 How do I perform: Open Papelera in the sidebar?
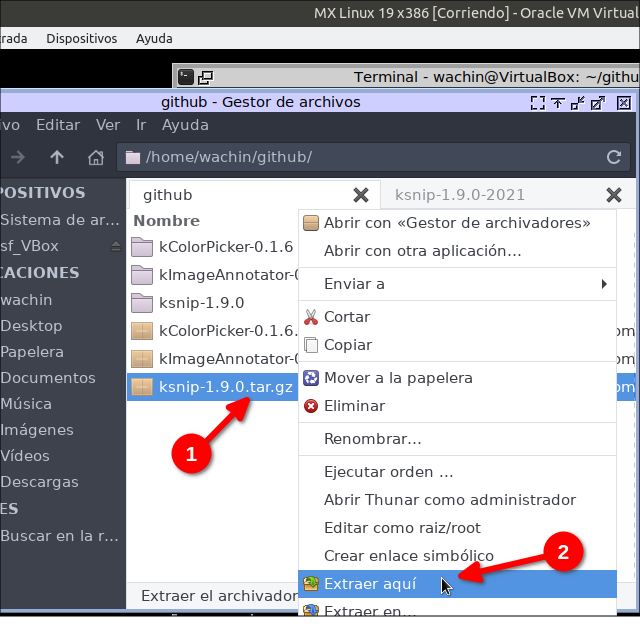click(32, 352)
